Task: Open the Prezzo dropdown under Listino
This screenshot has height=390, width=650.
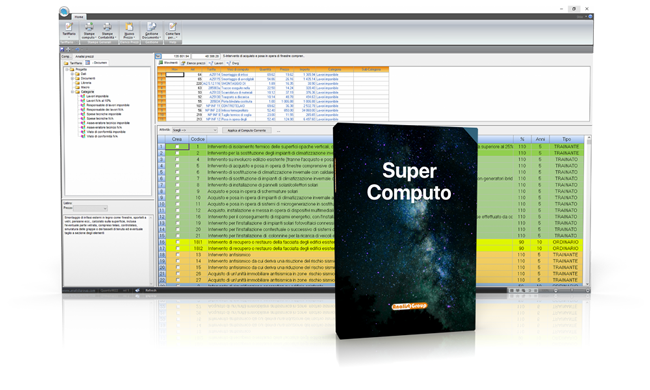Action: point(90,208)
